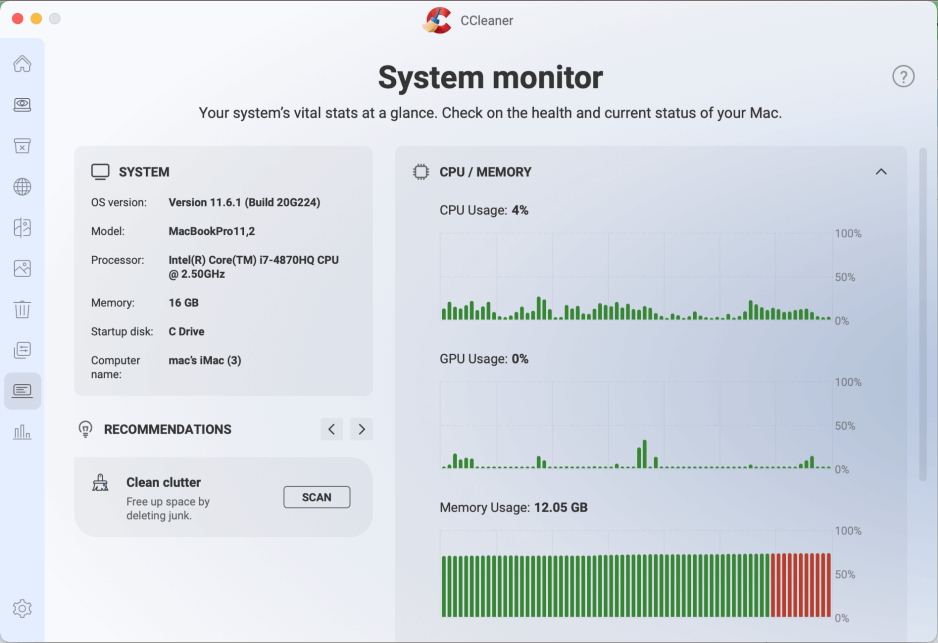Open the globe sidebar icon
The width and height of the screenshot is (938, 643).
click(22, 187)
